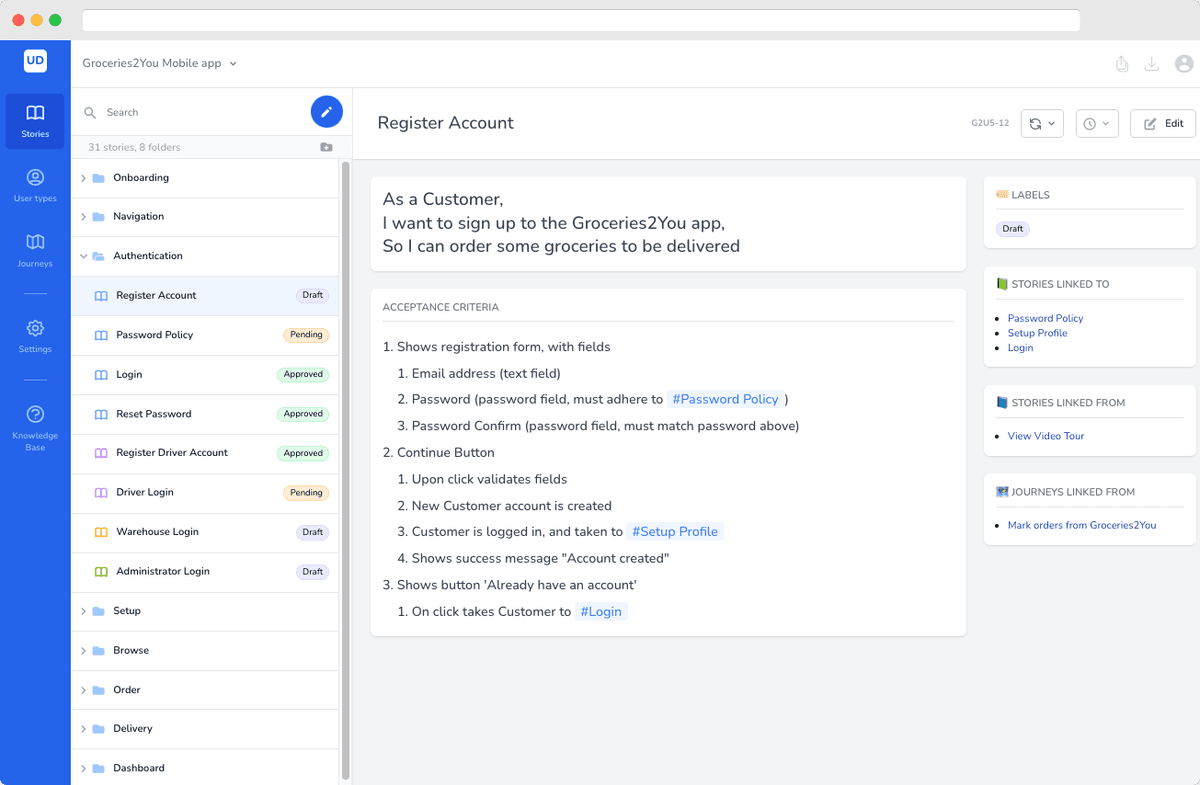Viewport: 1200px width, 785px height.
Task: Expand the Onboarding folder
Action: click(x=84, y=177)
